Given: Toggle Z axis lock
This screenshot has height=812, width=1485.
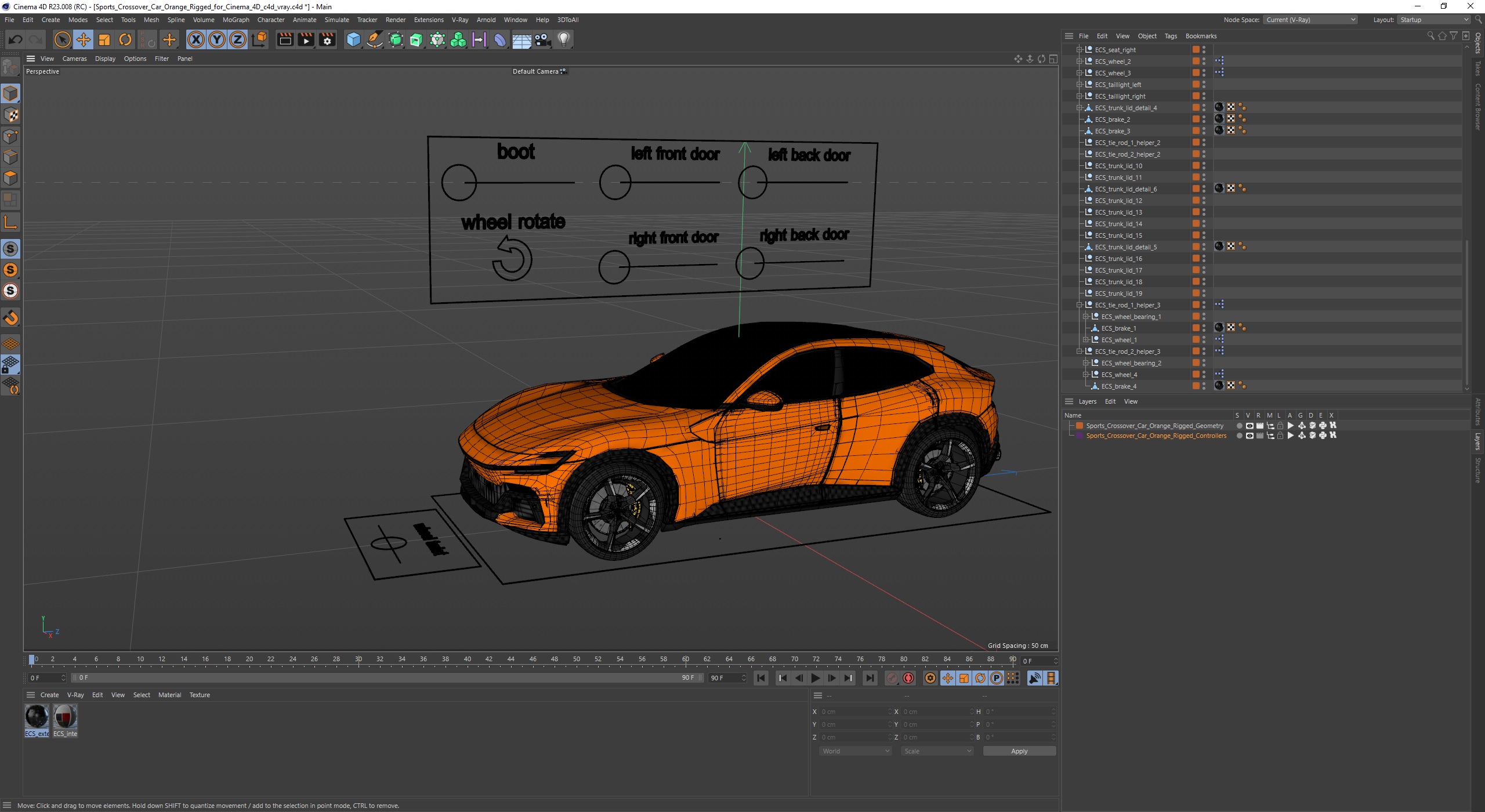Looking at the screenshot, I should pyautogui.click(x=238, y=39).
